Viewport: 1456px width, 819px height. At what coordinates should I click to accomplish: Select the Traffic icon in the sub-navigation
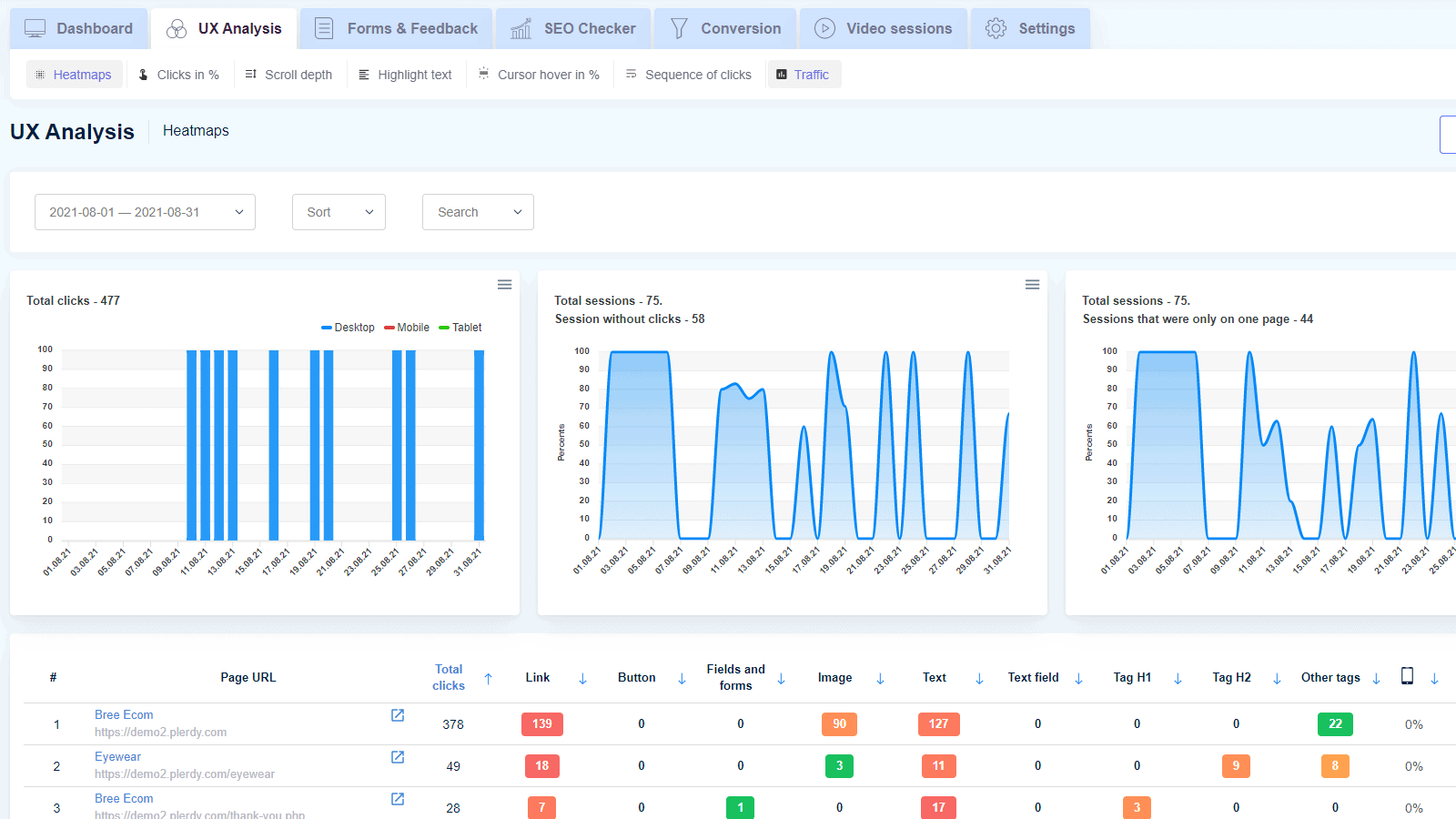(x=781, y=74)
